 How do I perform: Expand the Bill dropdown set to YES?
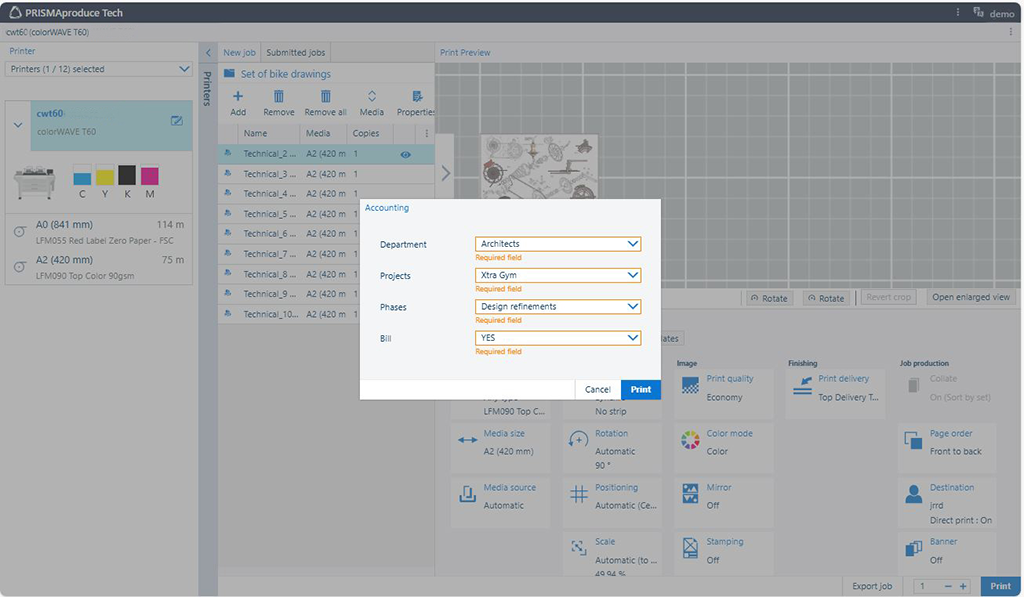pyautogui.click(x=557, y=338)
